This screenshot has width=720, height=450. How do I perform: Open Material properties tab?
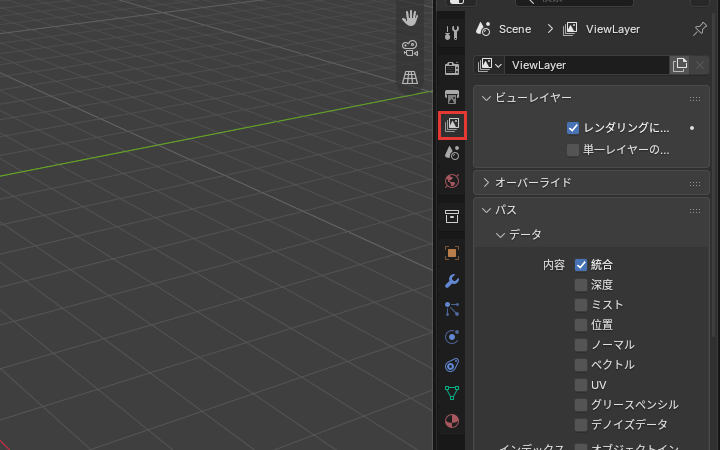pos(452,421)
